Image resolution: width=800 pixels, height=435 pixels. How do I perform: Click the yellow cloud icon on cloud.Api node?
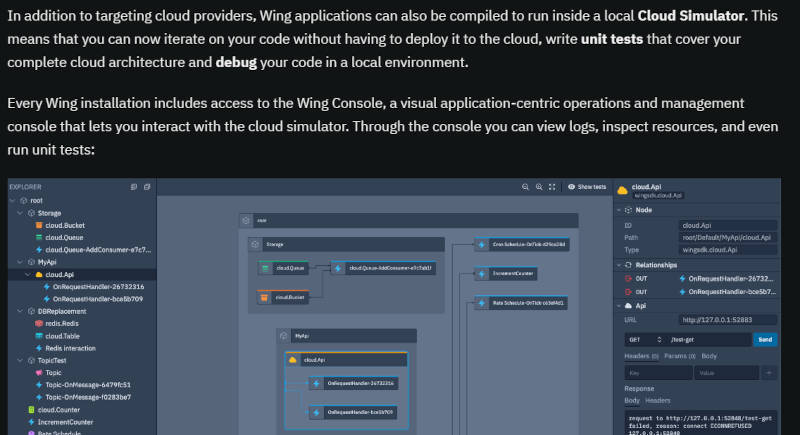click(292, 360)
